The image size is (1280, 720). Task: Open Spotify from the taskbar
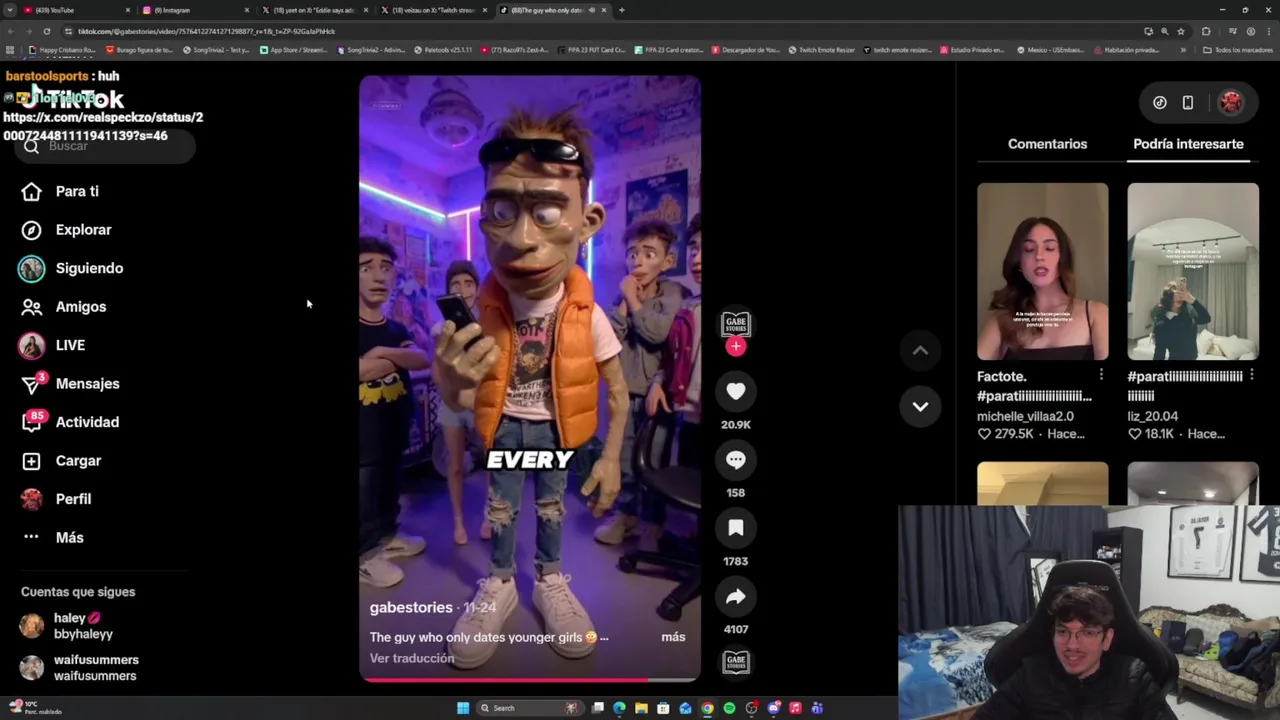(x=729, y=708)
